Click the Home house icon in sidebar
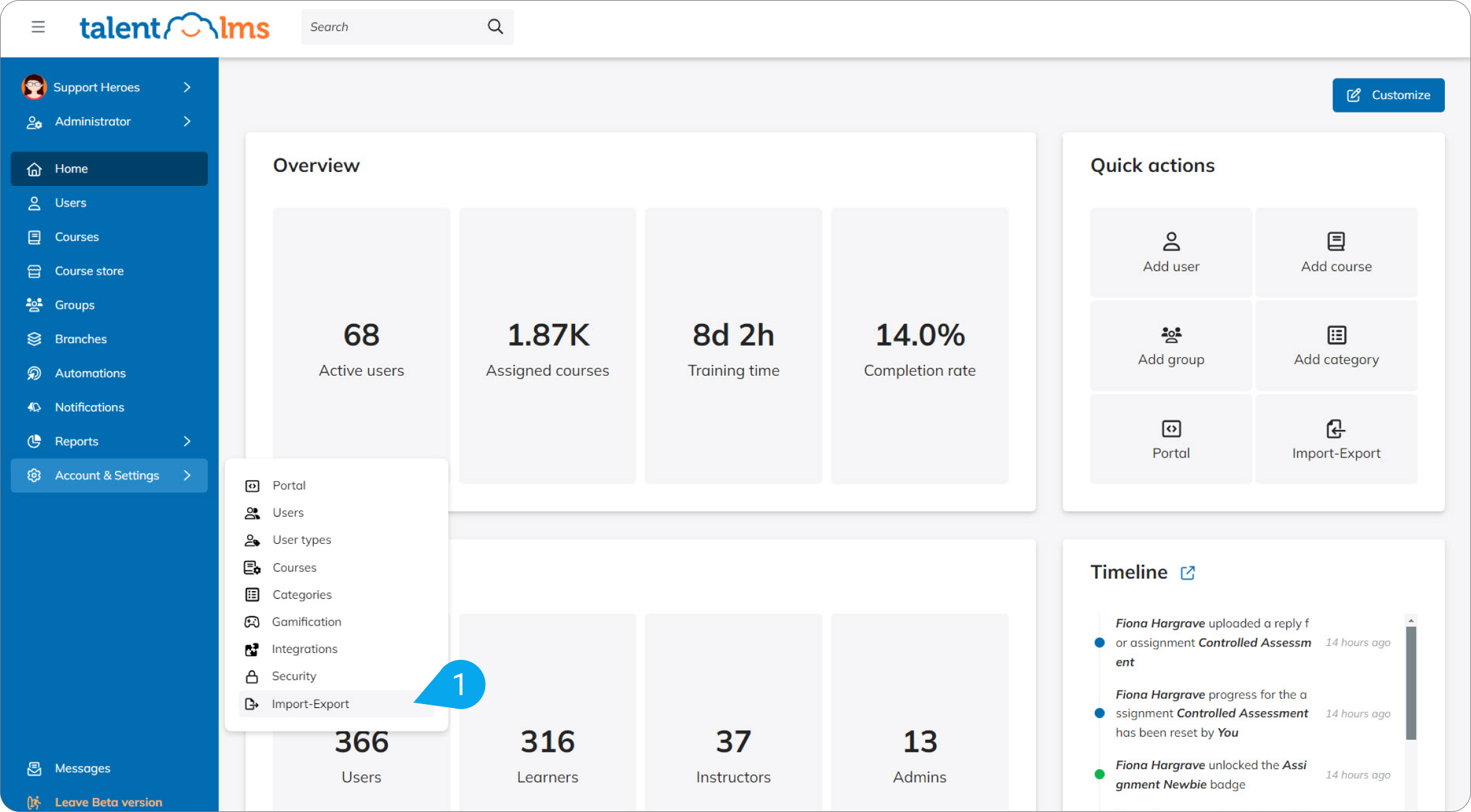The height and width of the screenshot is (812, 1471). (x=35, y=169)
